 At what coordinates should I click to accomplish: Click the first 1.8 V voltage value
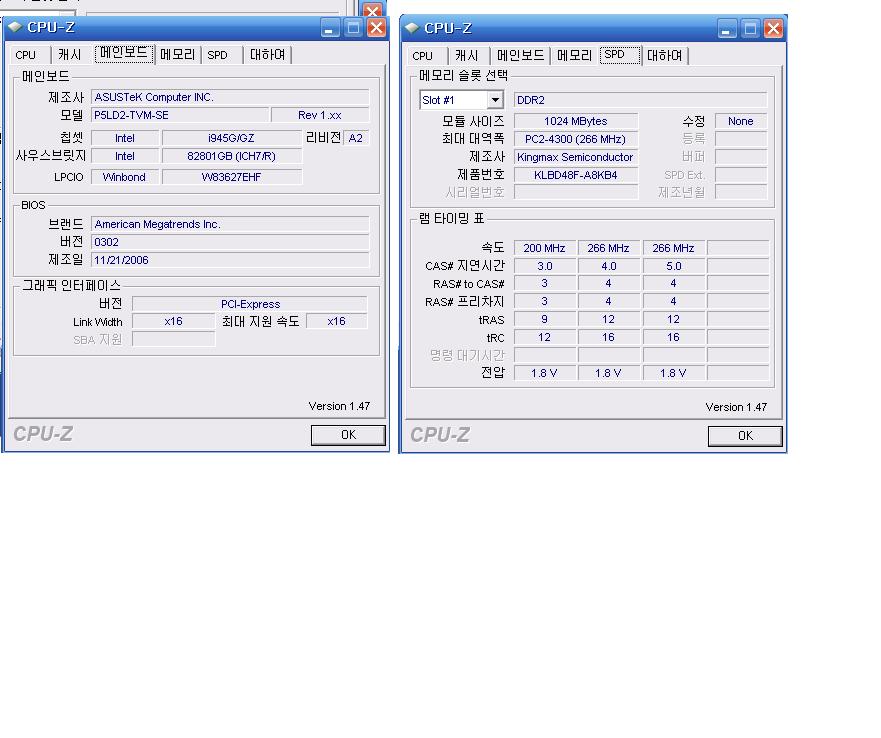[544, 373]
